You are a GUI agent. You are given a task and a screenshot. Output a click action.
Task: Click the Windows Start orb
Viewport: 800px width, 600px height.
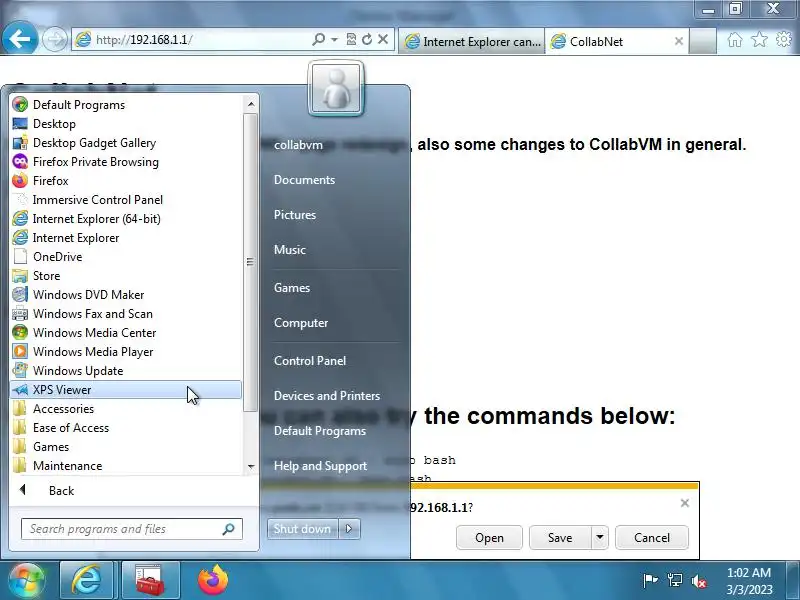[x=26, y=580]
